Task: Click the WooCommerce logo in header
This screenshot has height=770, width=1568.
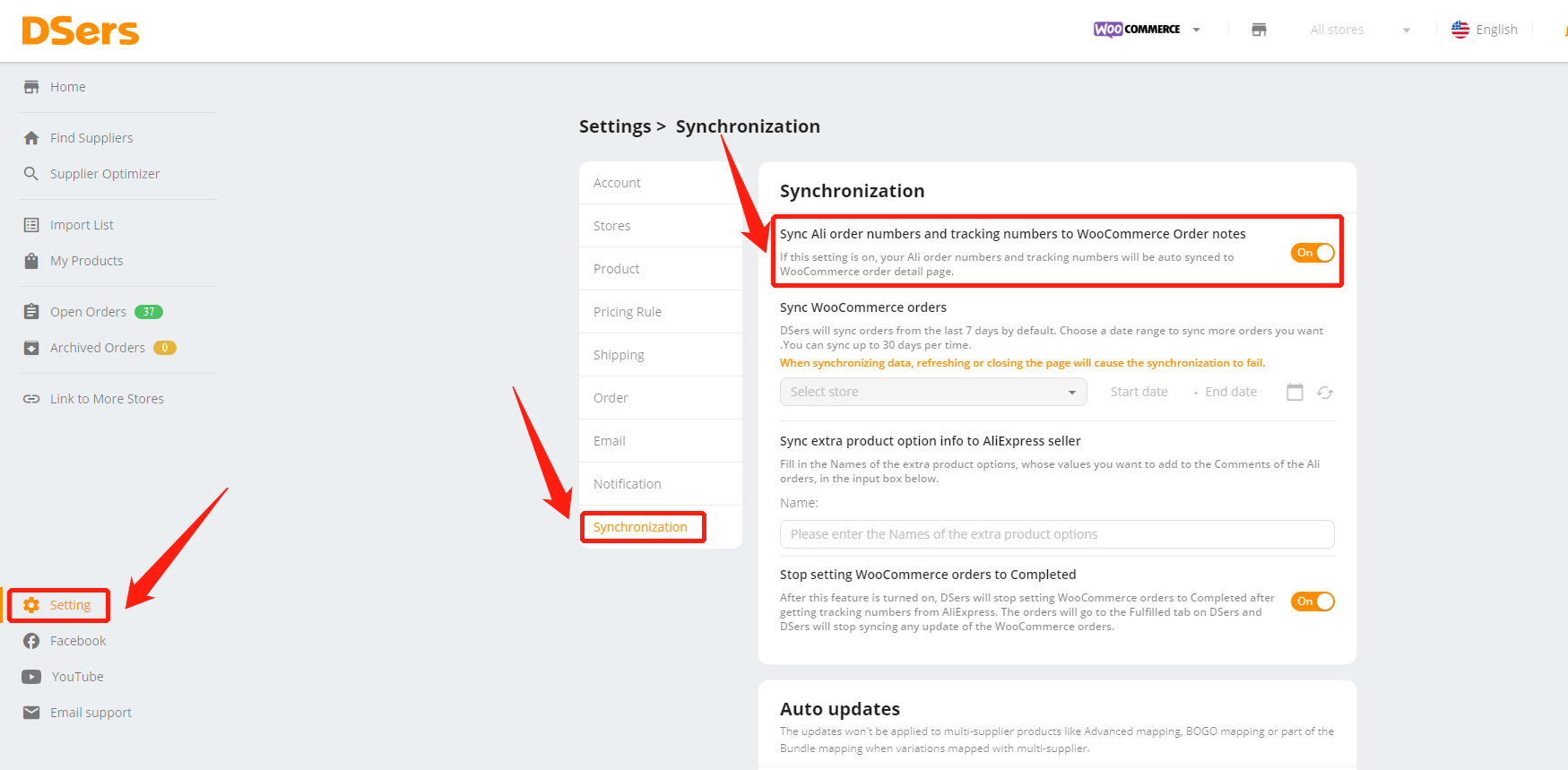Action: click(x=1137, y=30)
